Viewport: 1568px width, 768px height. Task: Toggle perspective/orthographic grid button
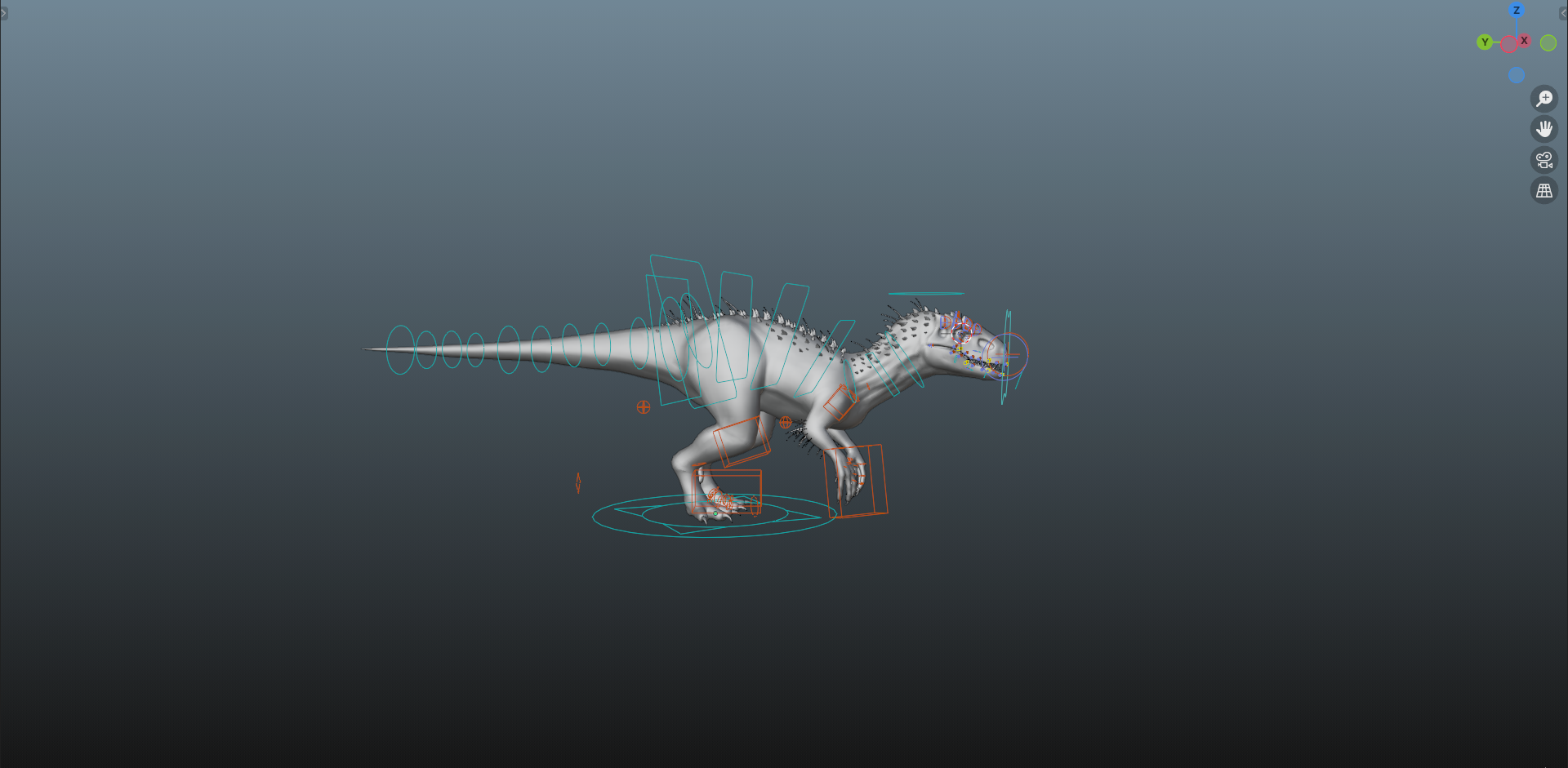click(x=1544, y=190)
